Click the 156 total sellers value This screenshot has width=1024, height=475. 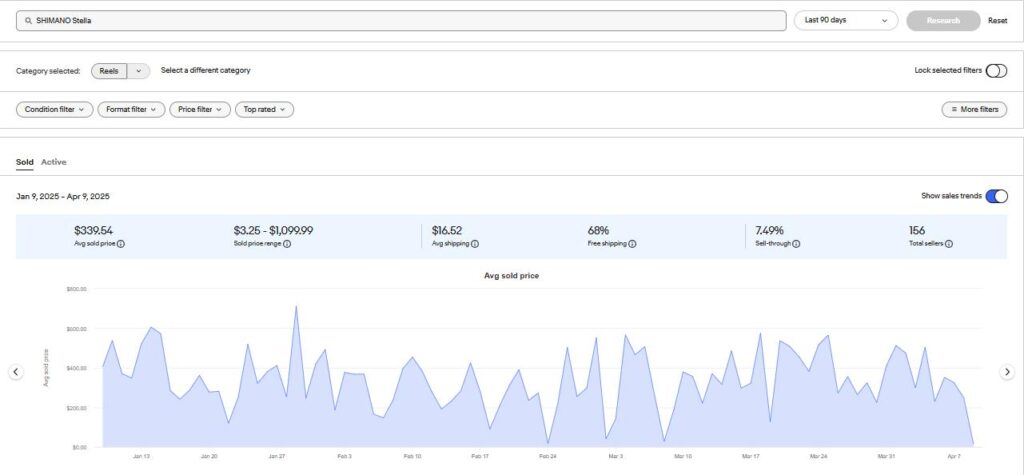[x=917, y=231]
